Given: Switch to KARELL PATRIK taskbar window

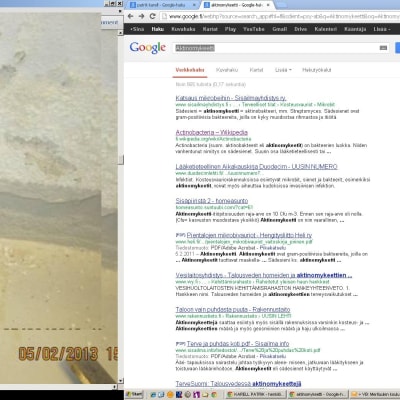Looking at the screenshot, I should [256, 395].
